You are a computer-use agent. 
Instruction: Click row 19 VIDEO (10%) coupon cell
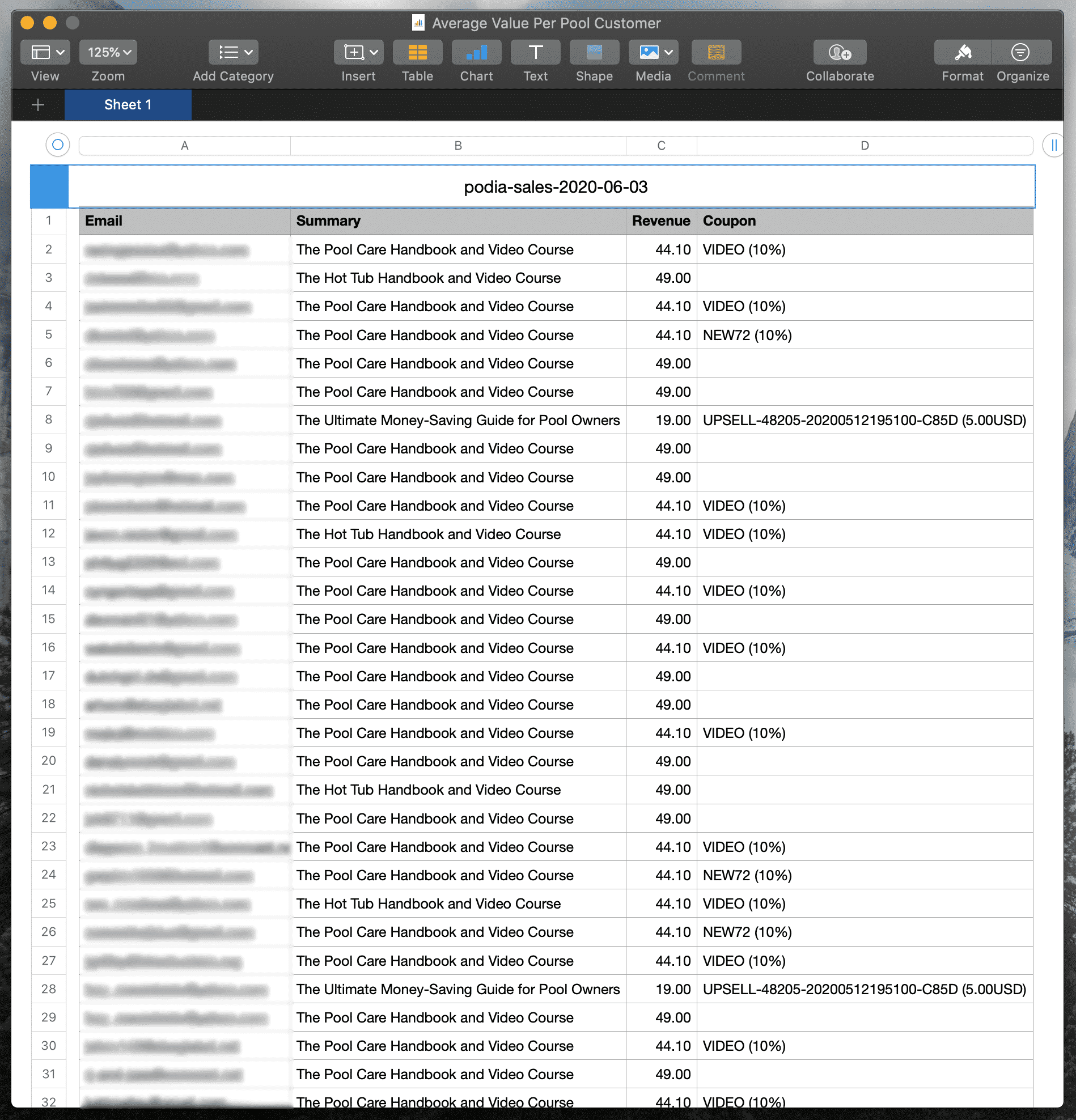click(865, 733)
